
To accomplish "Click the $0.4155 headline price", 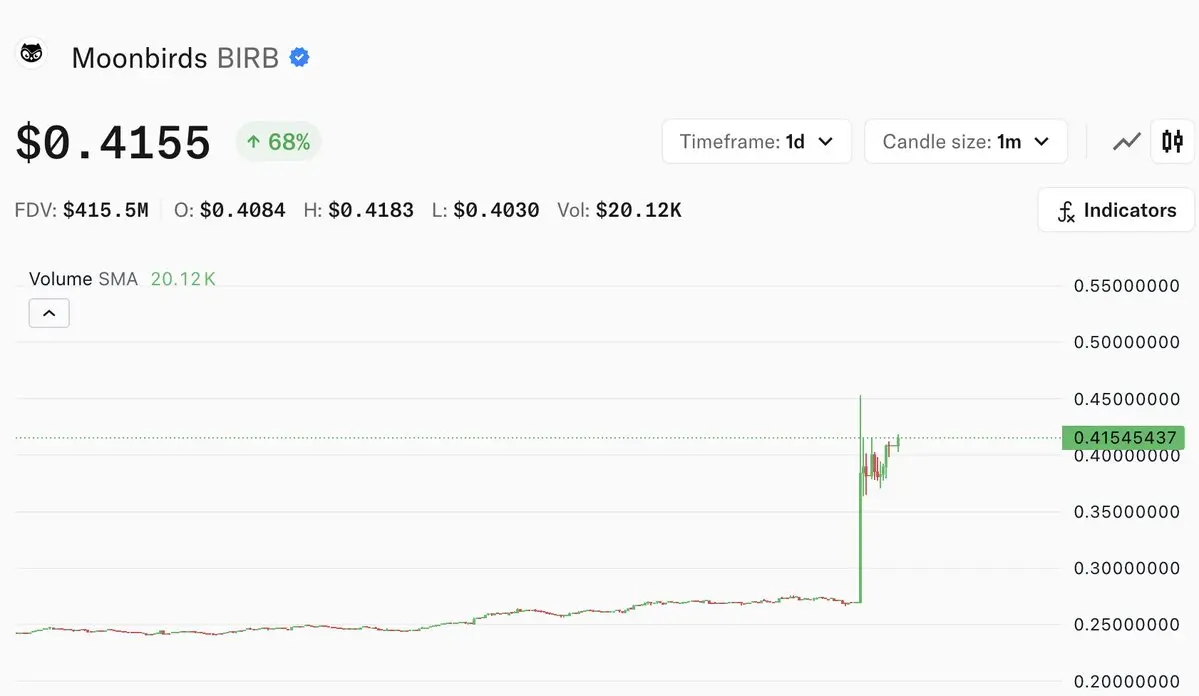I will click(113, 143).
